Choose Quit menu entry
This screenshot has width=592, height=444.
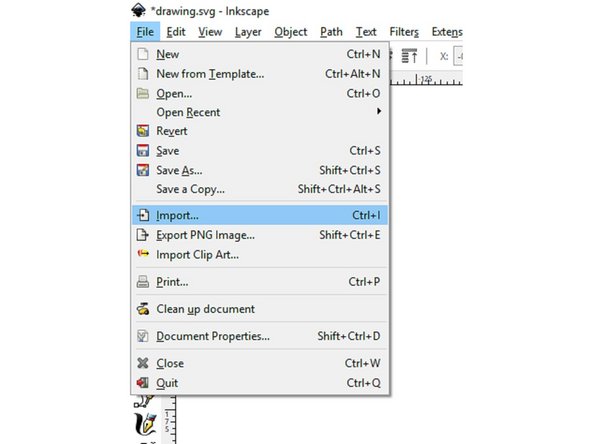pos(260,383)
